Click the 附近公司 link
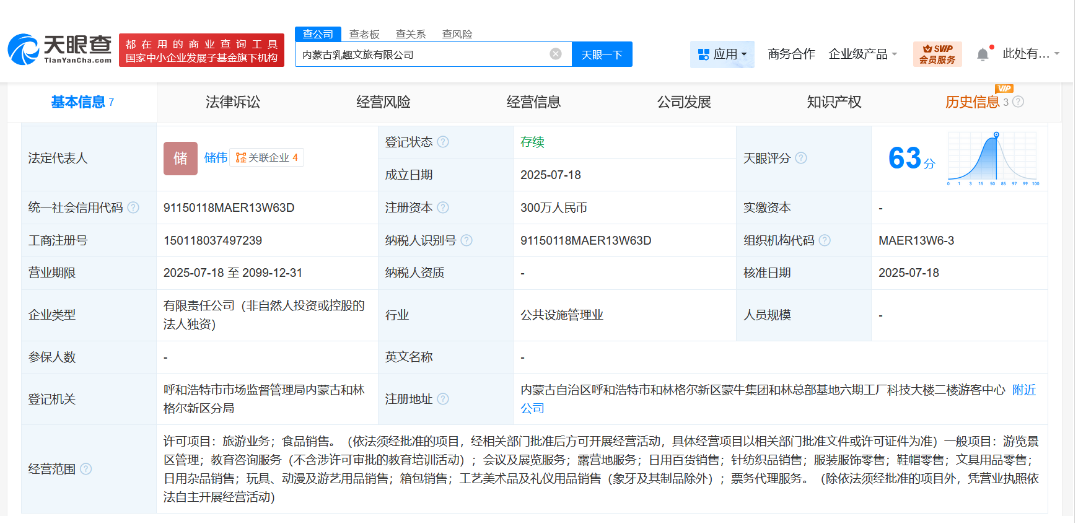The image size is (1075, 523). coord(778,399)
